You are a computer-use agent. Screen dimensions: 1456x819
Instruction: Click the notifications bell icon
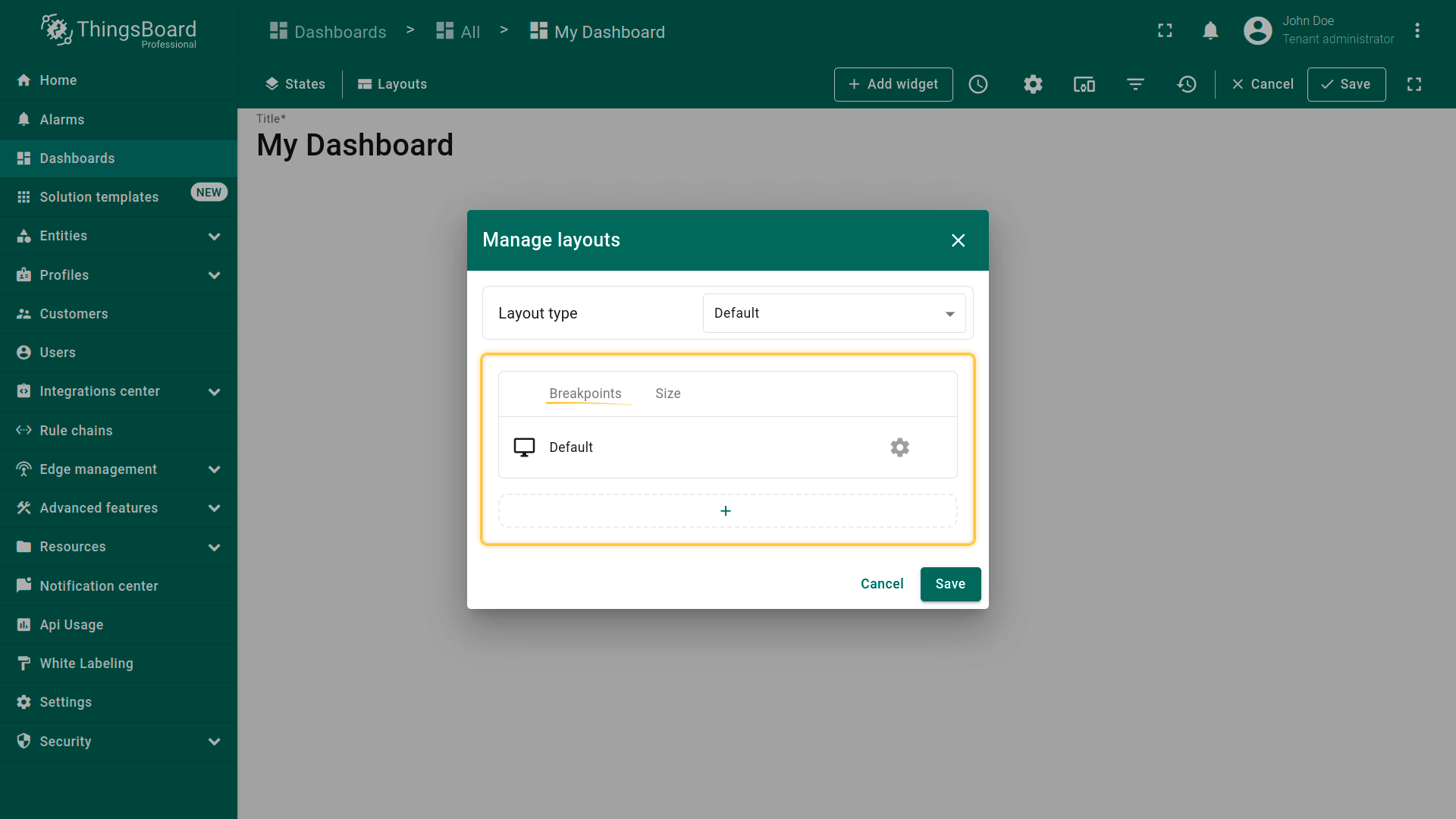[1210, 31]
